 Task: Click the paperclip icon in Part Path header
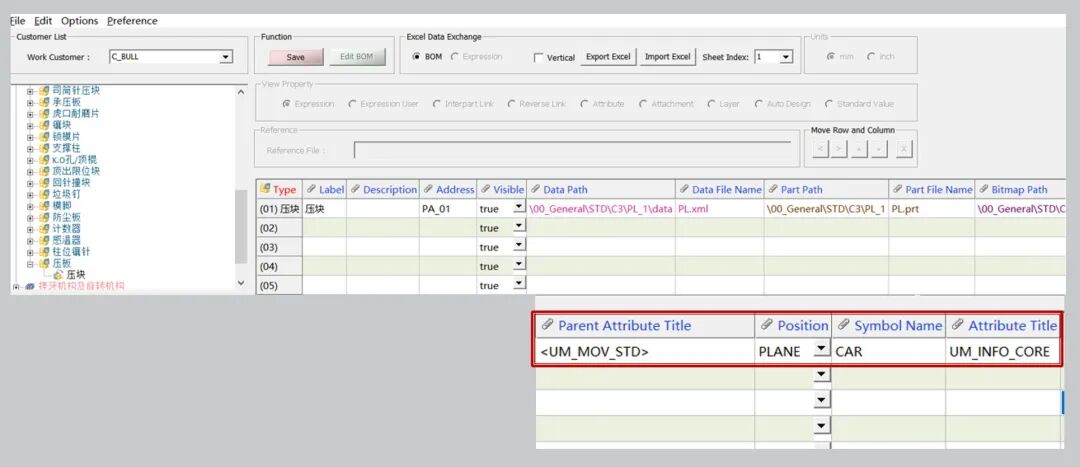(773, 189)
